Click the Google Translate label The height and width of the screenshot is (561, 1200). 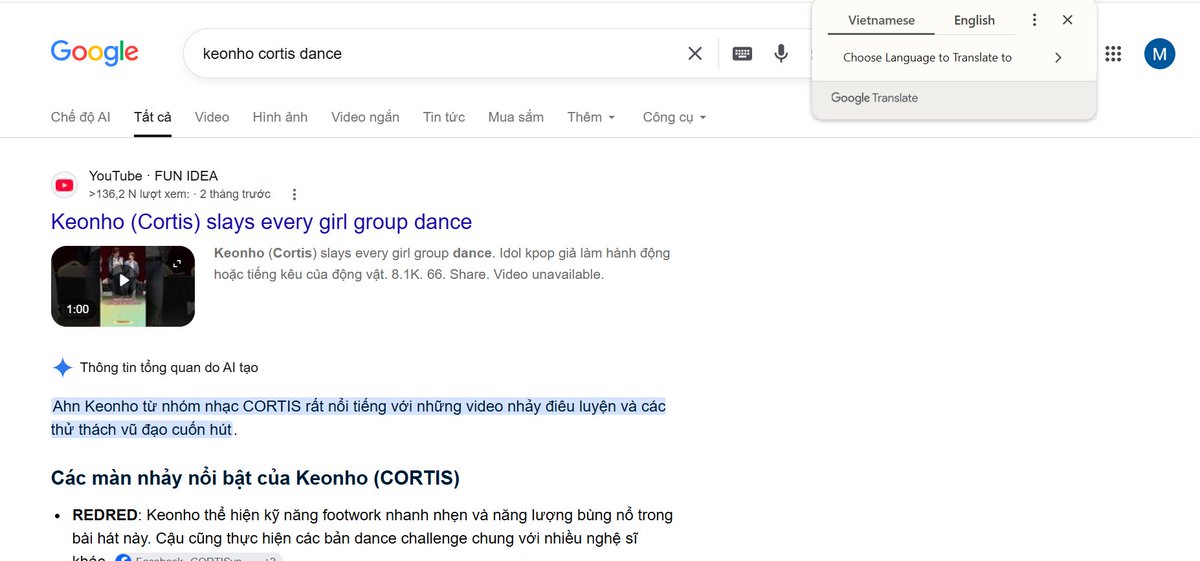coord(874,98)
